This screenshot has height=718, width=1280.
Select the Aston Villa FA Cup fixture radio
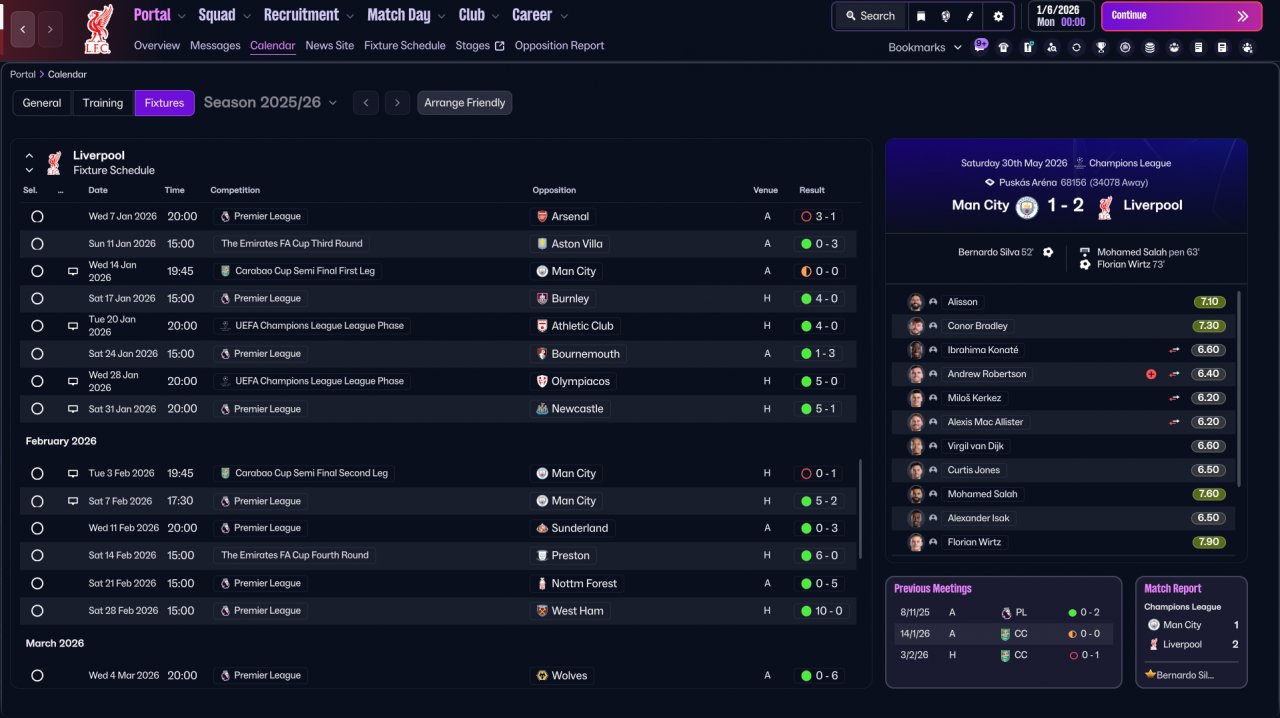pyautogui.click(x=37, y=244)
